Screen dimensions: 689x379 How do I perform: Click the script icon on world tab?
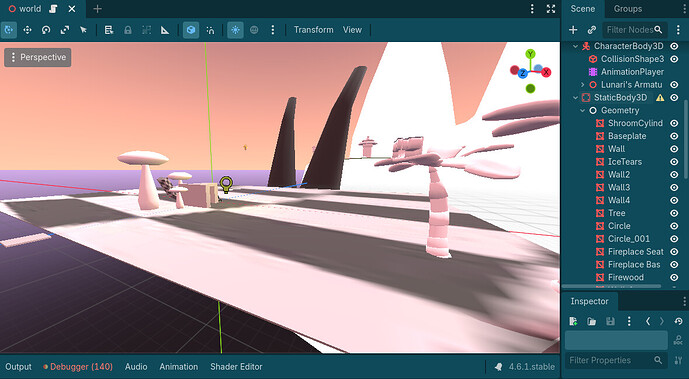[53, 9]
